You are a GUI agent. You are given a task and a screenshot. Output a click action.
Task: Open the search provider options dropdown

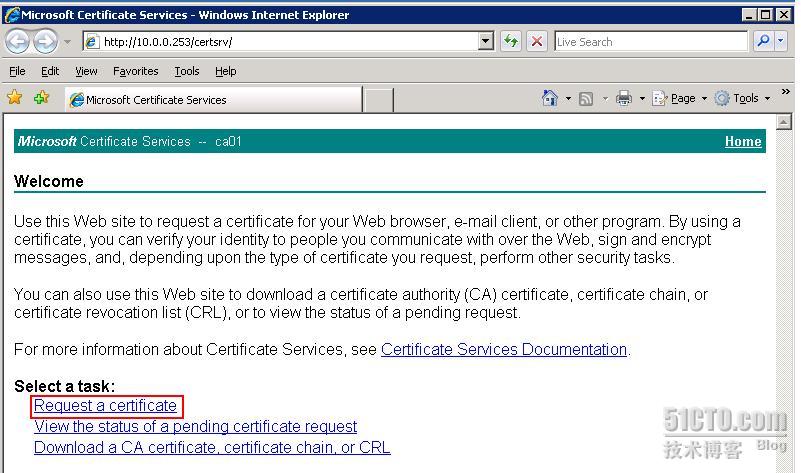coord(781,41)
